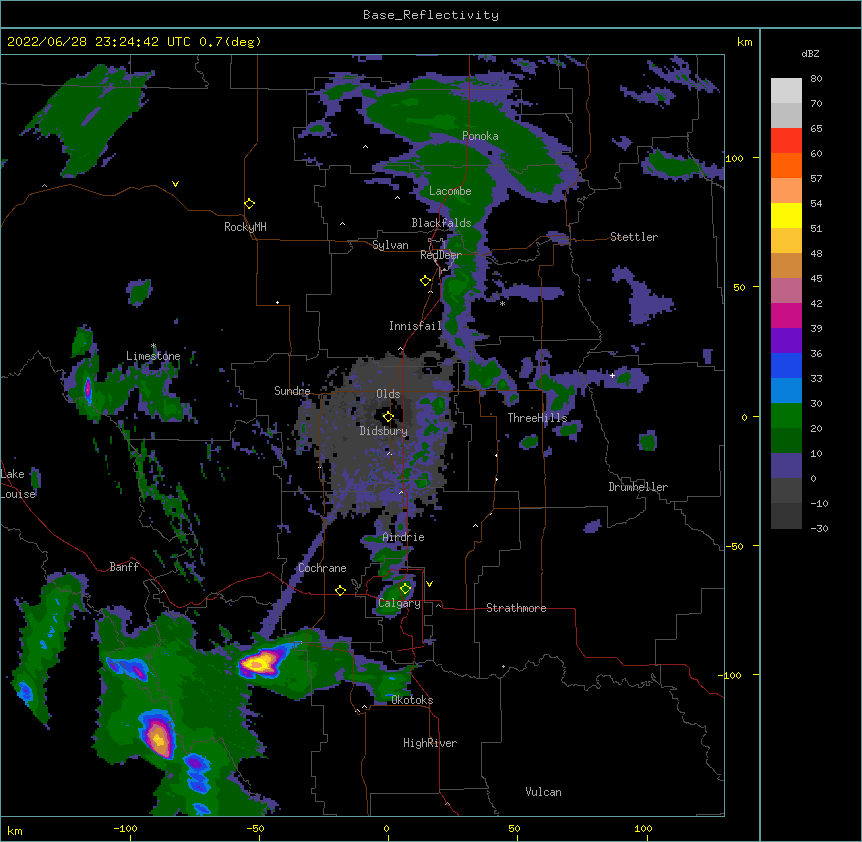
Task: Click the yellow diamond marker above RockyMH
Action: [250, 204]
